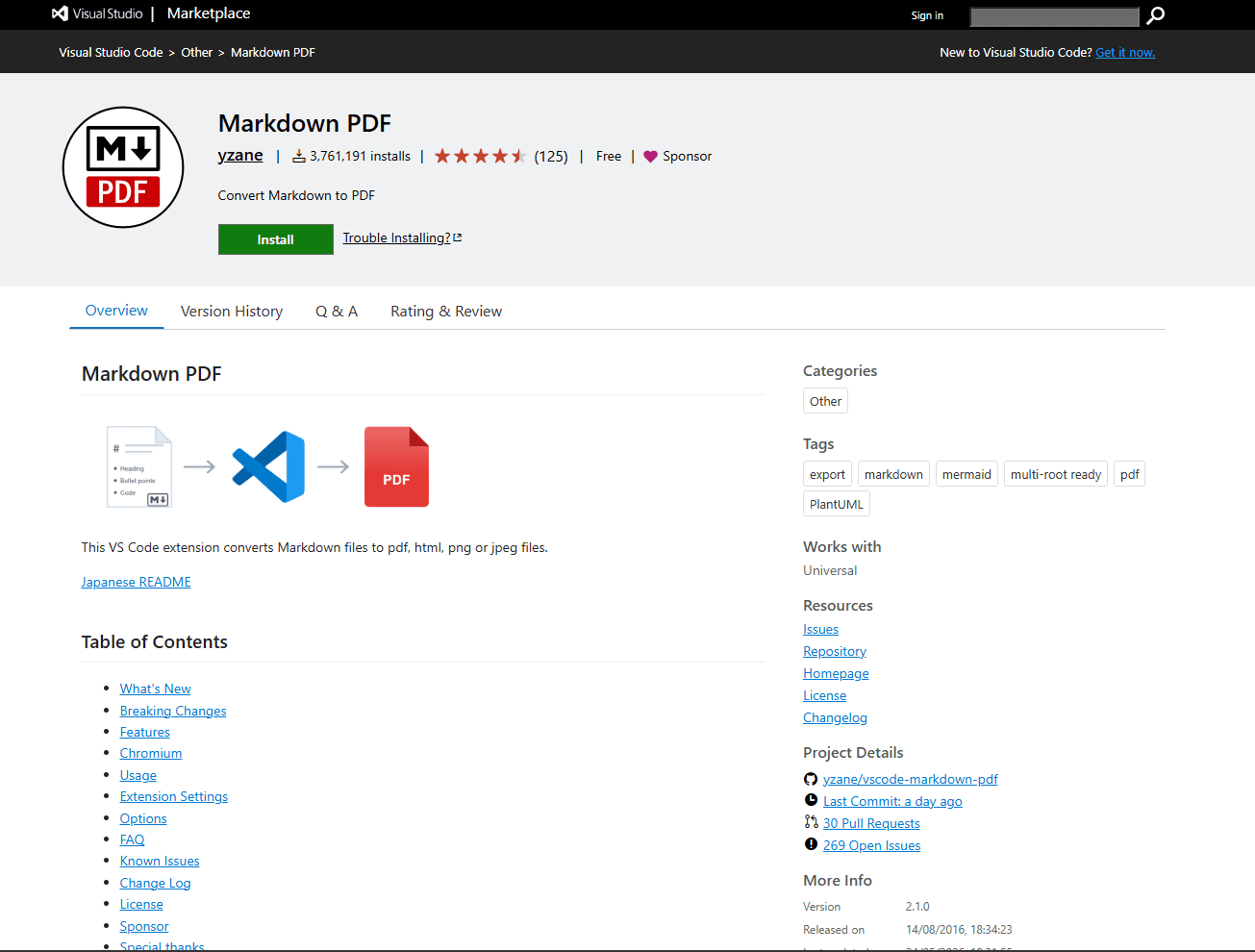Click the Visual Studio logo icon
This screenshot has width=1255, height=952.
coord(60,13)
